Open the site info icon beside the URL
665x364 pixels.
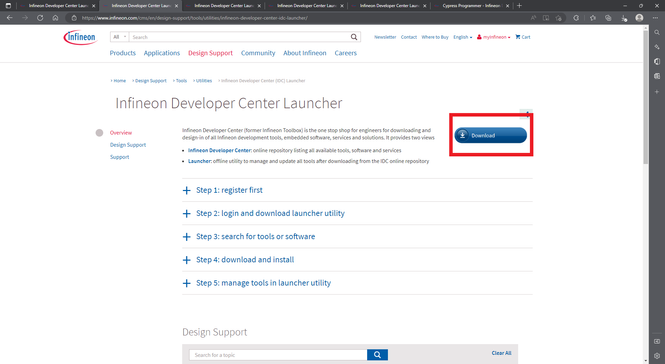[74, 18]
